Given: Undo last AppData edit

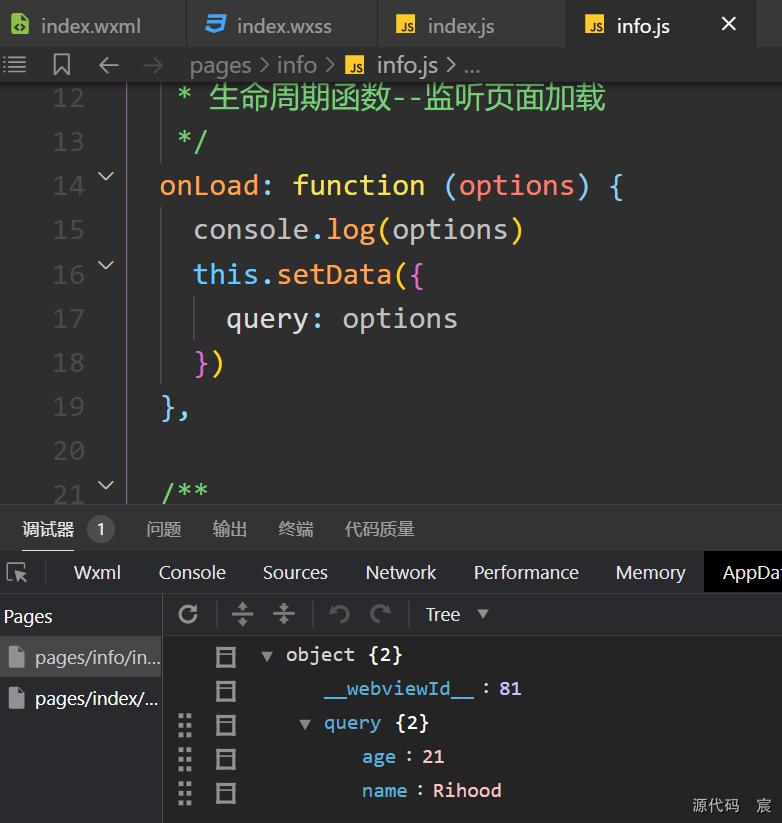Looking at the screenshot, I should coord(339,614).
